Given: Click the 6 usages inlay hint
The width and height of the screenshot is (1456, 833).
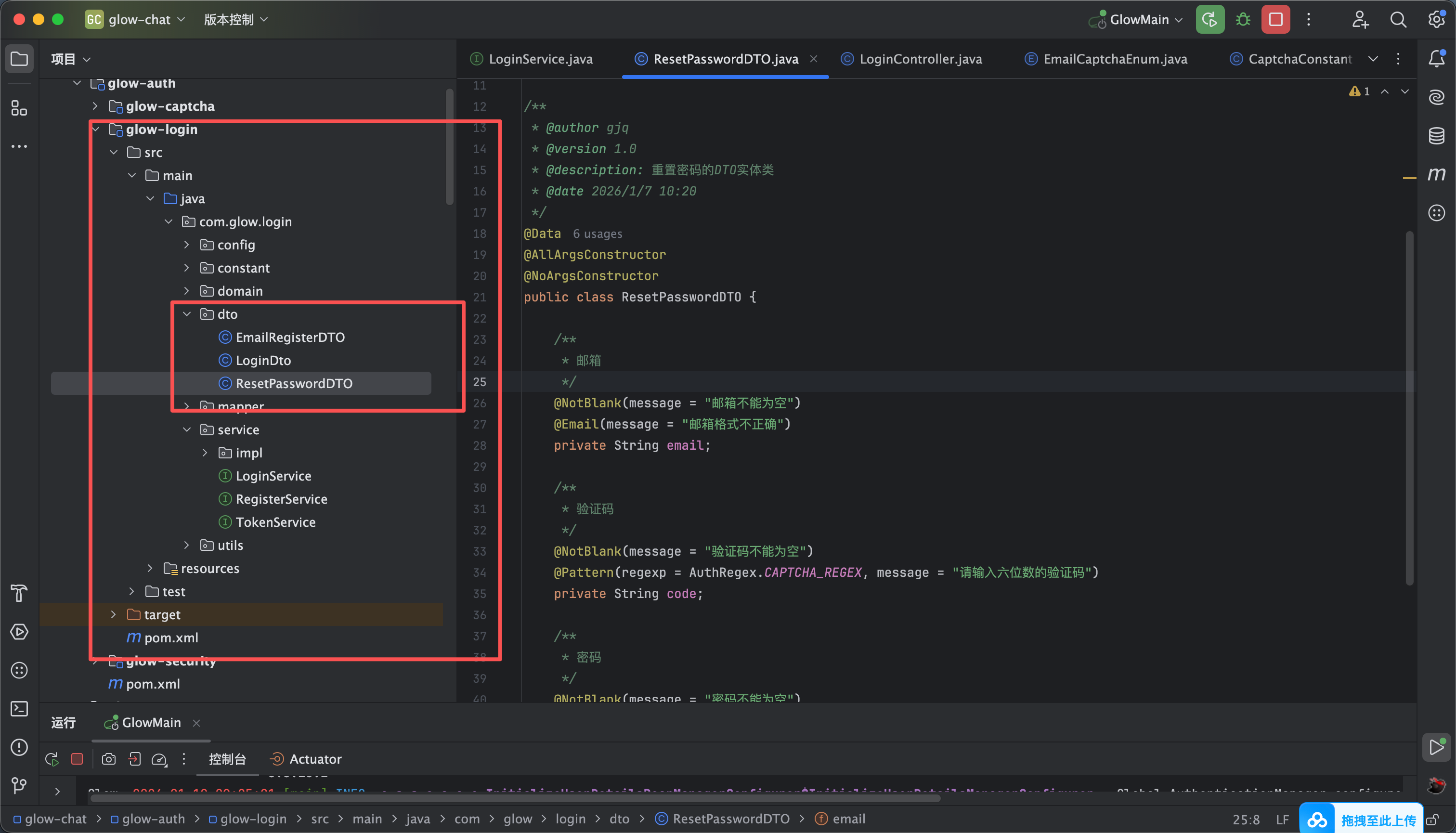Looking at the screenshot, I should (597, 234).
